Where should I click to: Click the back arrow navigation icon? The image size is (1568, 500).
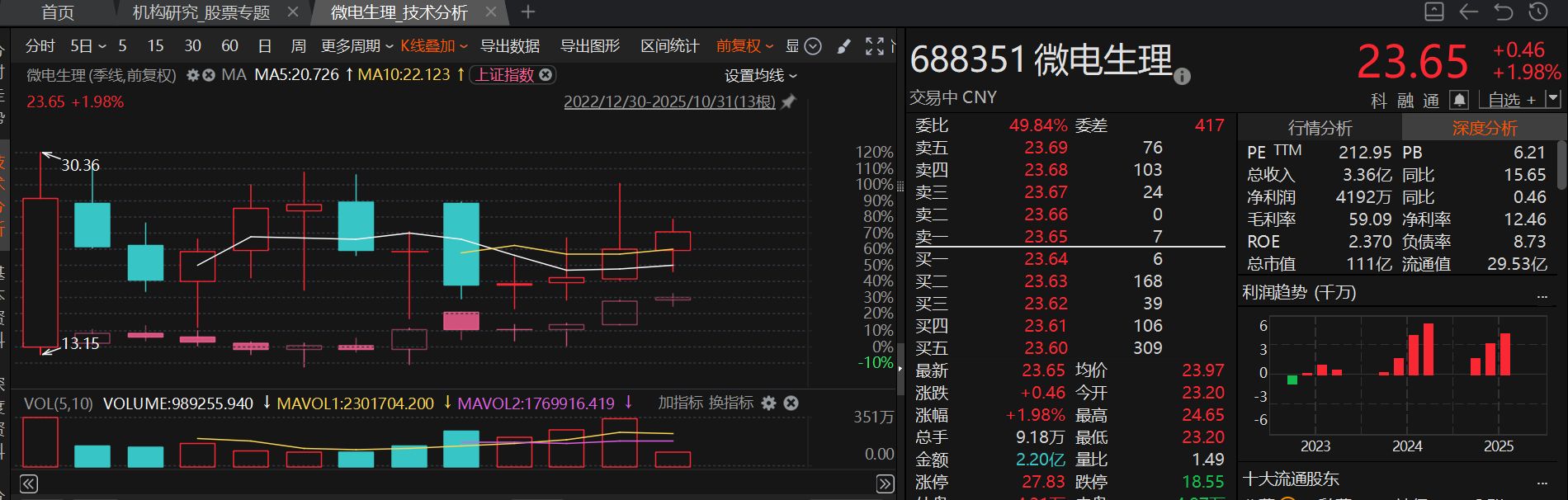click(x=1468, y=12)
